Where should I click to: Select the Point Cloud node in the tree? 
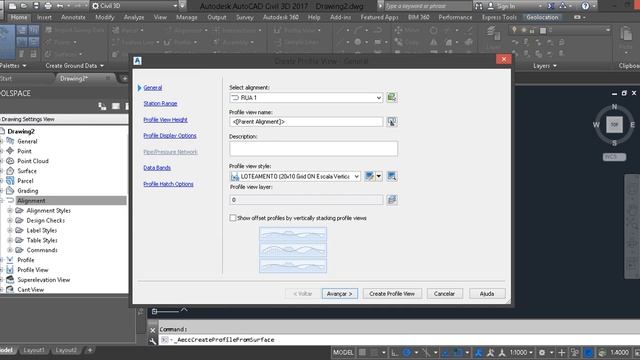pos(33,161)
